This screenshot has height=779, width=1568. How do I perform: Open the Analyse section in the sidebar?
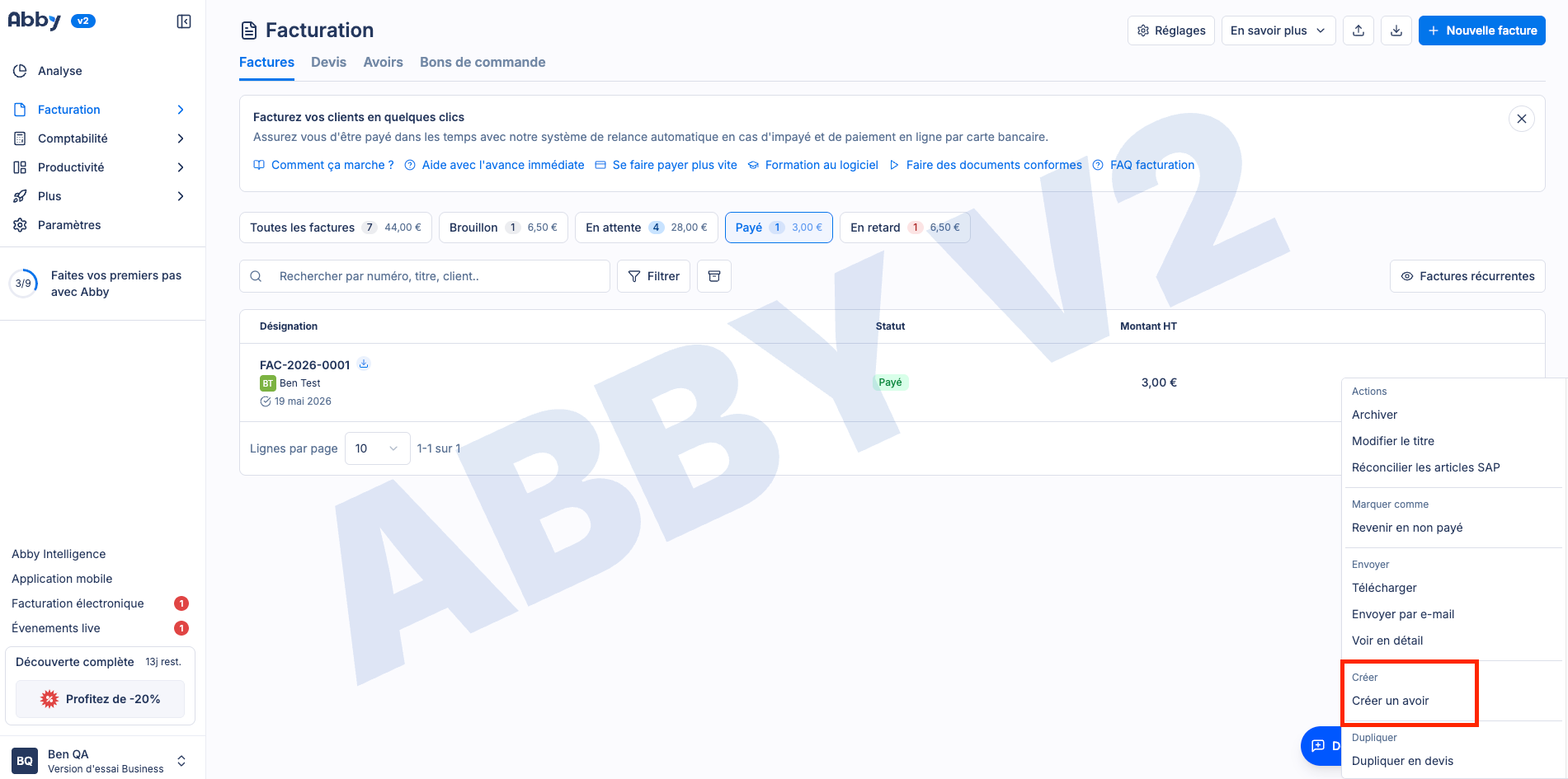pos(59,71)
